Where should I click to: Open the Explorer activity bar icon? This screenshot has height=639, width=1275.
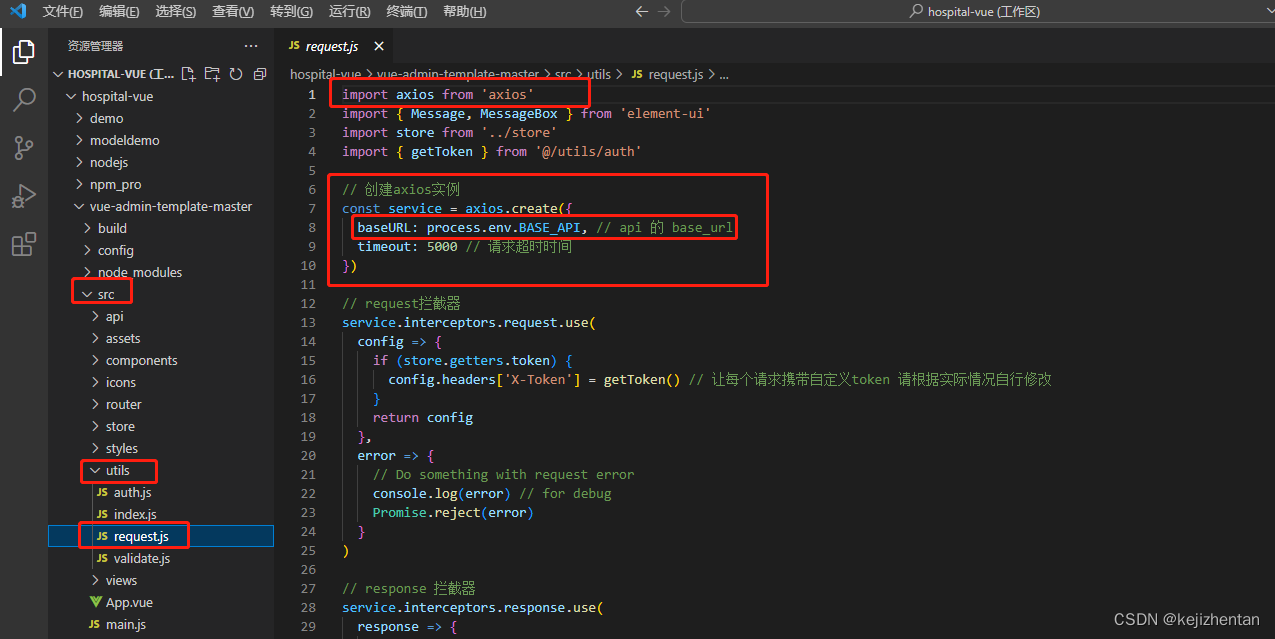coord(24,52)
